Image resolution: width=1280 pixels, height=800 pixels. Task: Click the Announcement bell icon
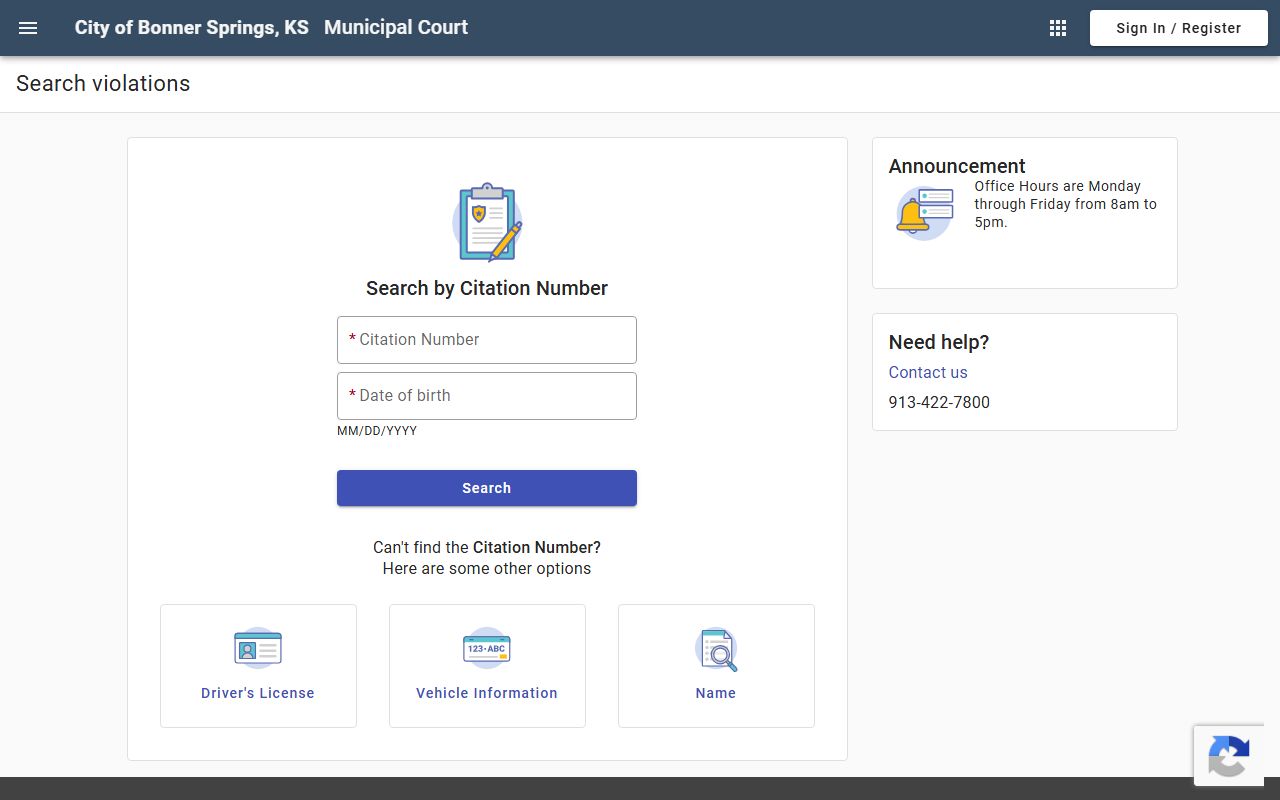tap(924, 213)
